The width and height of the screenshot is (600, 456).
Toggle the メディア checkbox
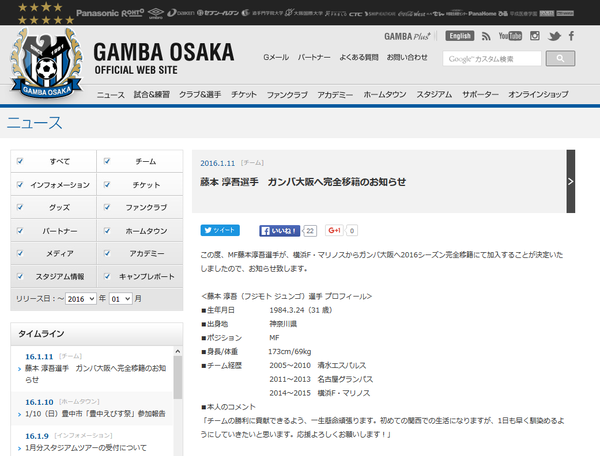[x=20, y=253]
